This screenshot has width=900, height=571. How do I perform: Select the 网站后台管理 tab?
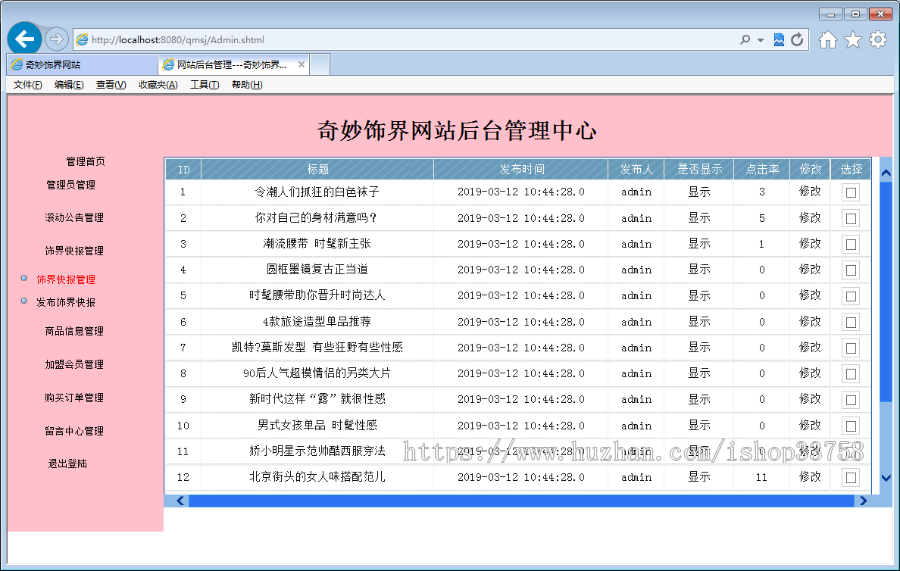(x=234, y=65)
